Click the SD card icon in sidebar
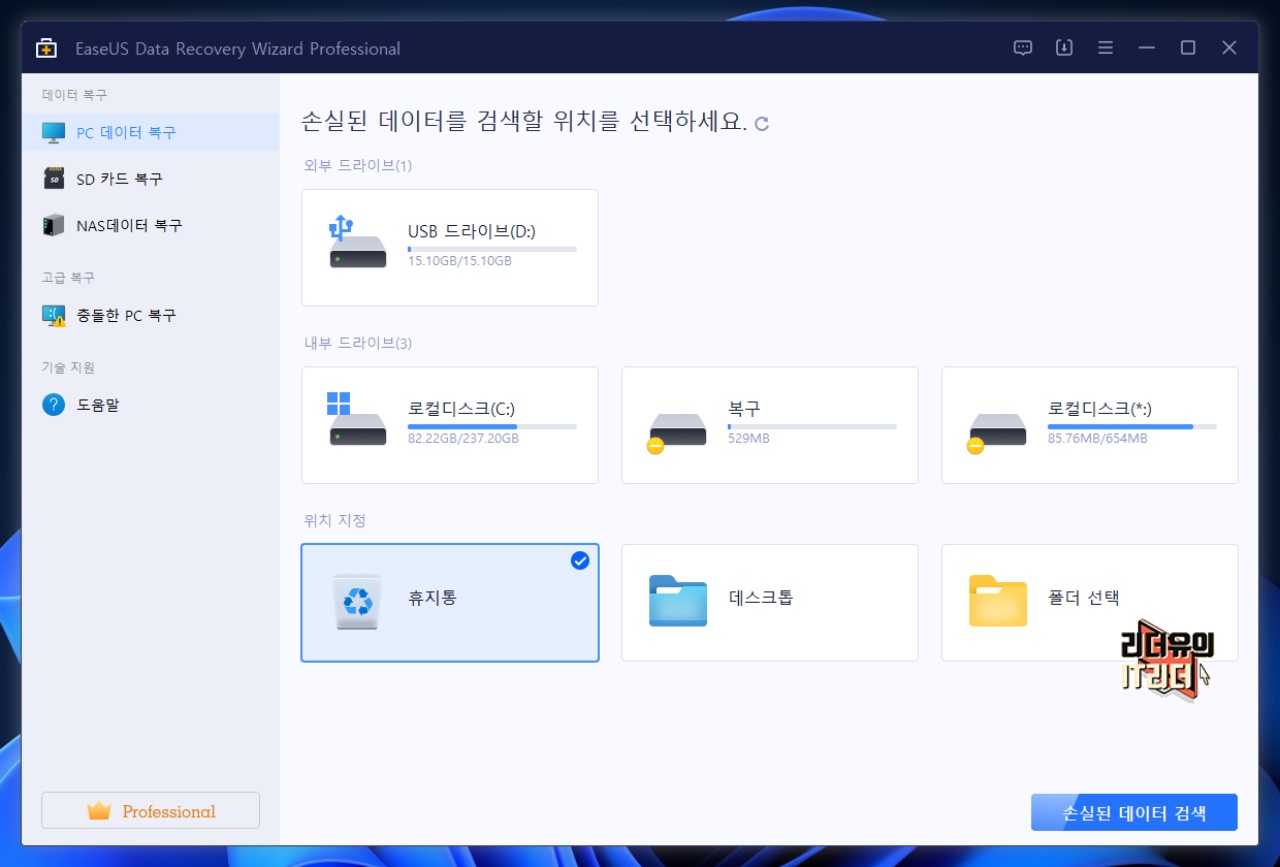1280x867 pixels. click(x=53, y=179)
